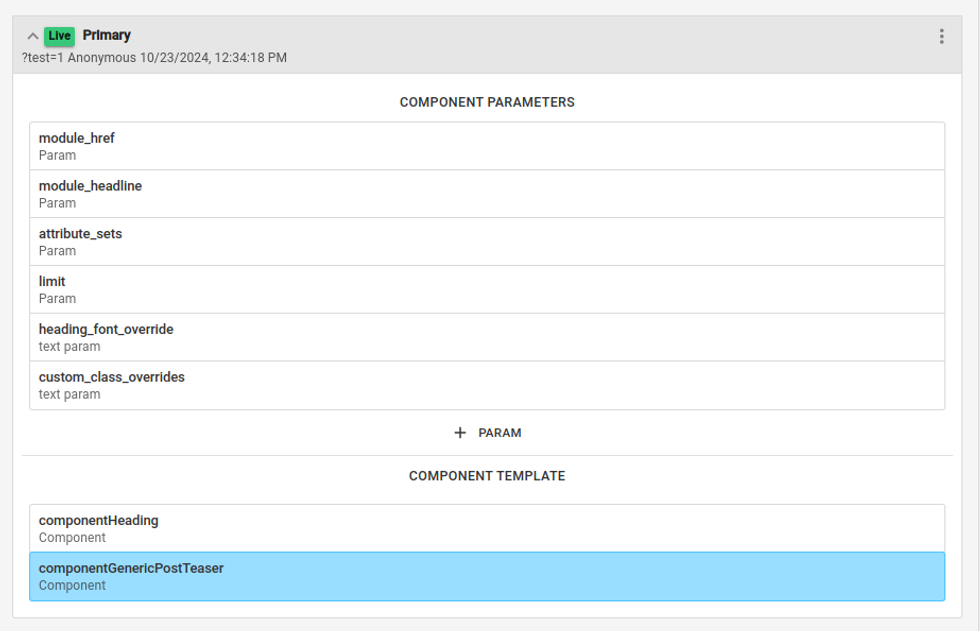Select the attribute_sets parameter row

(x=487, y=242)
